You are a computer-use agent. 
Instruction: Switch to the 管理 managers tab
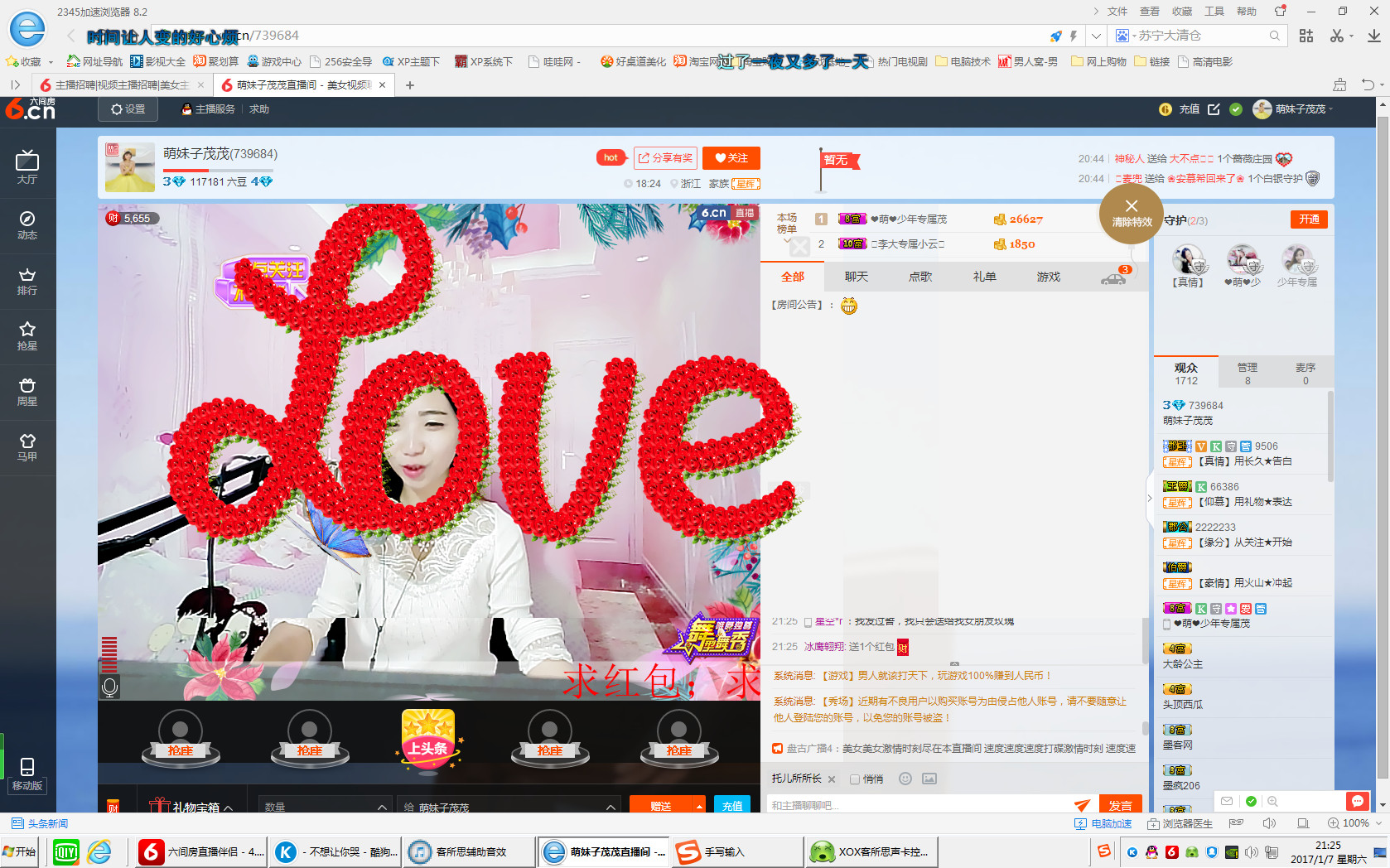coord(1248,374)
